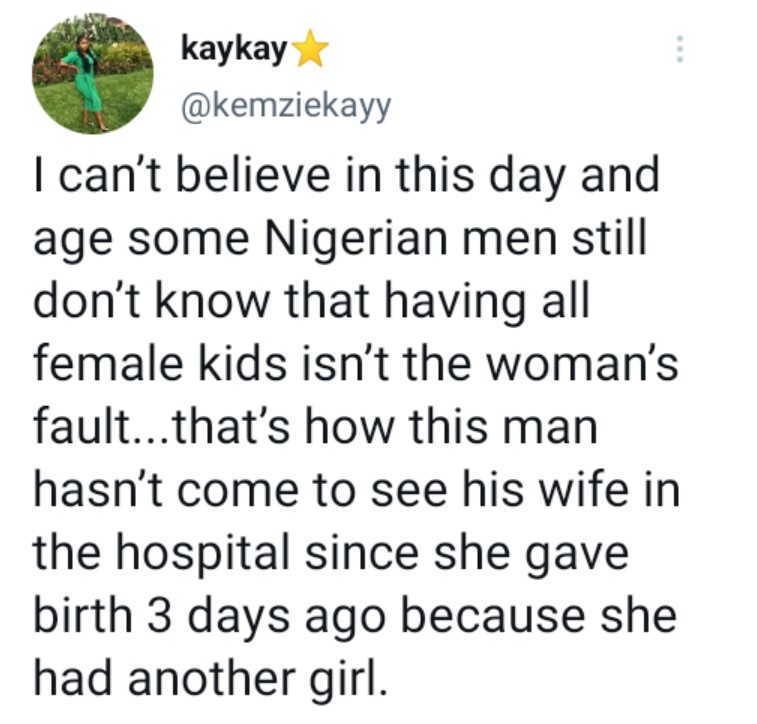Open the three-dot more options menu
The image size is (757, 724).
click(680, 49)
